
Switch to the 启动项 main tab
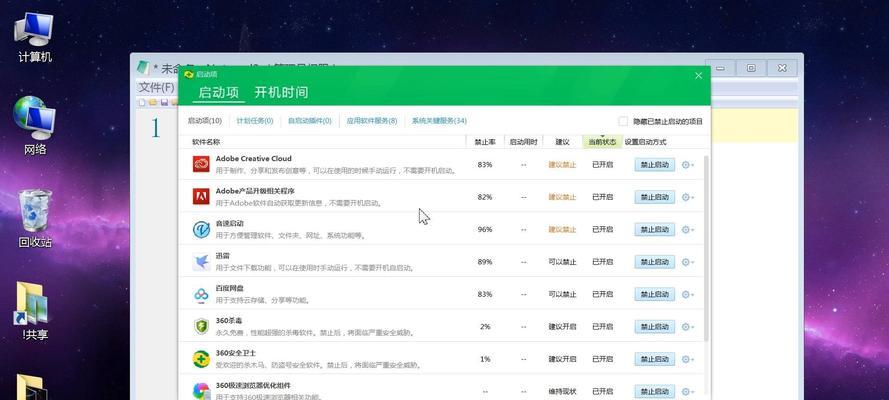(218, 93)
